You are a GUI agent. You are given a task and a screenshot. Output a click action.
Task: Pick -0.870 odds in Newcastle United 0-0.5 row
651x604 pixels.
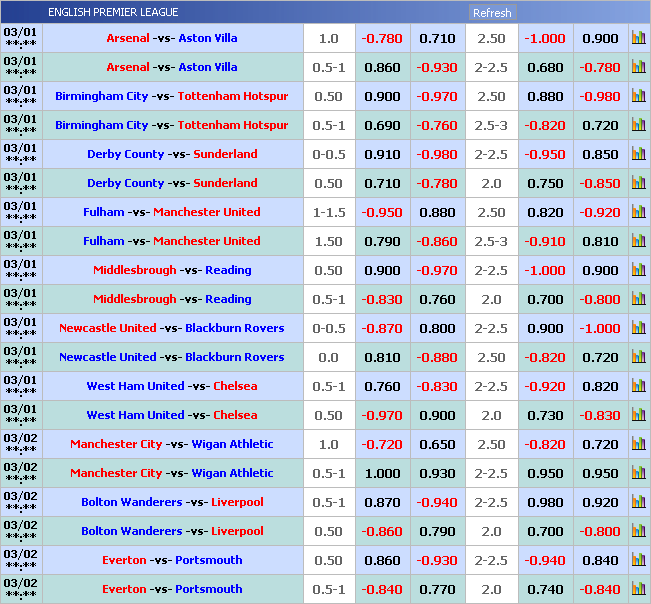point(382,329)
